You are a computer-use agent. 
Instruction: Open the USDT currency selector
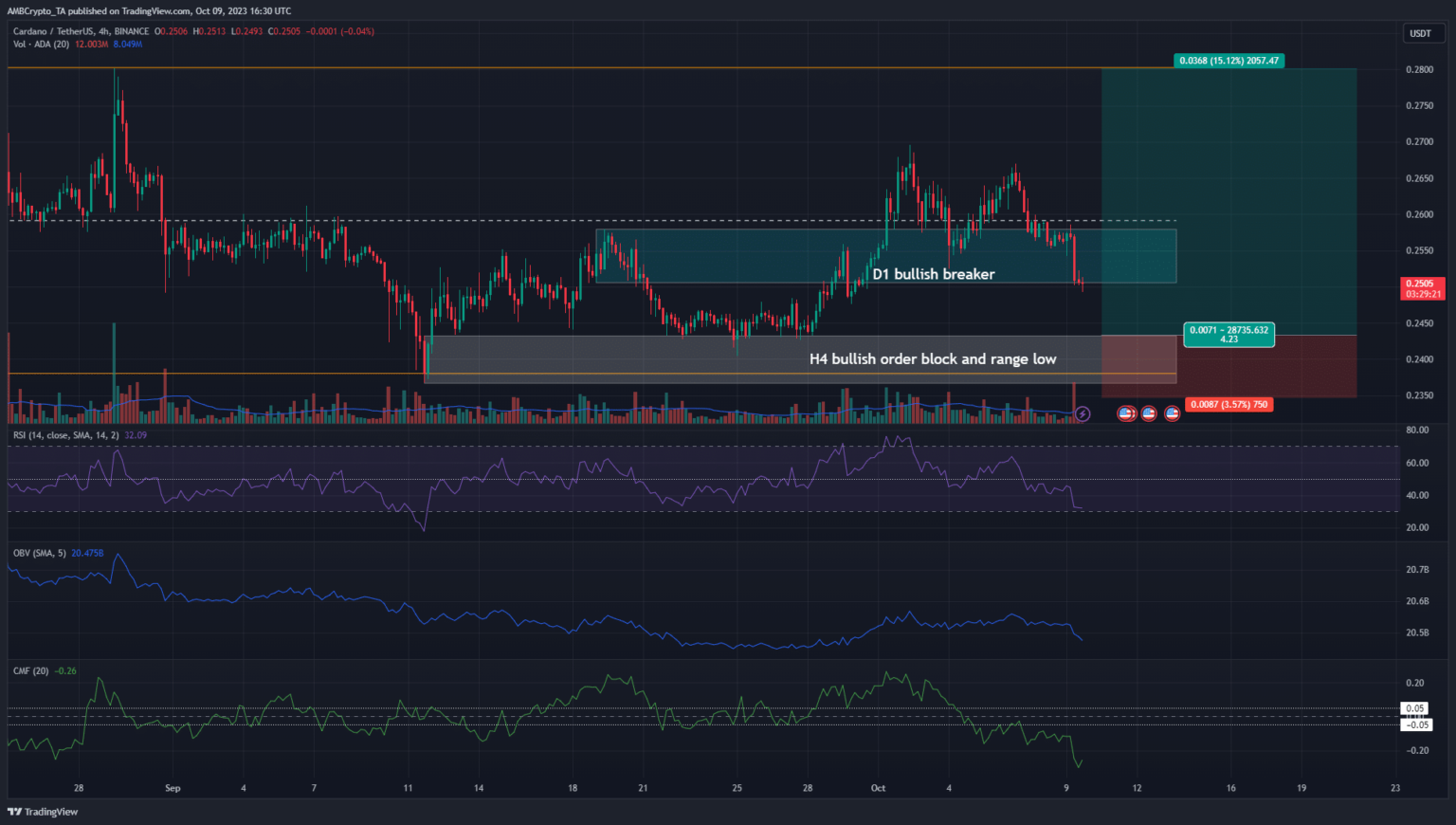1420,33
